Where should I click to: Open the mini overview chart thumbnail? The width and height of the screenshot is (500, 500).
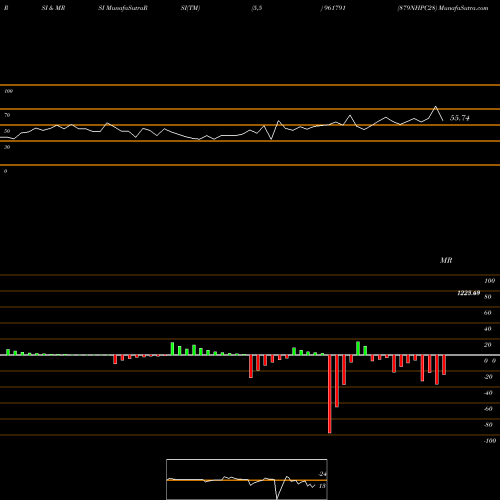click(x=247, y=479)
